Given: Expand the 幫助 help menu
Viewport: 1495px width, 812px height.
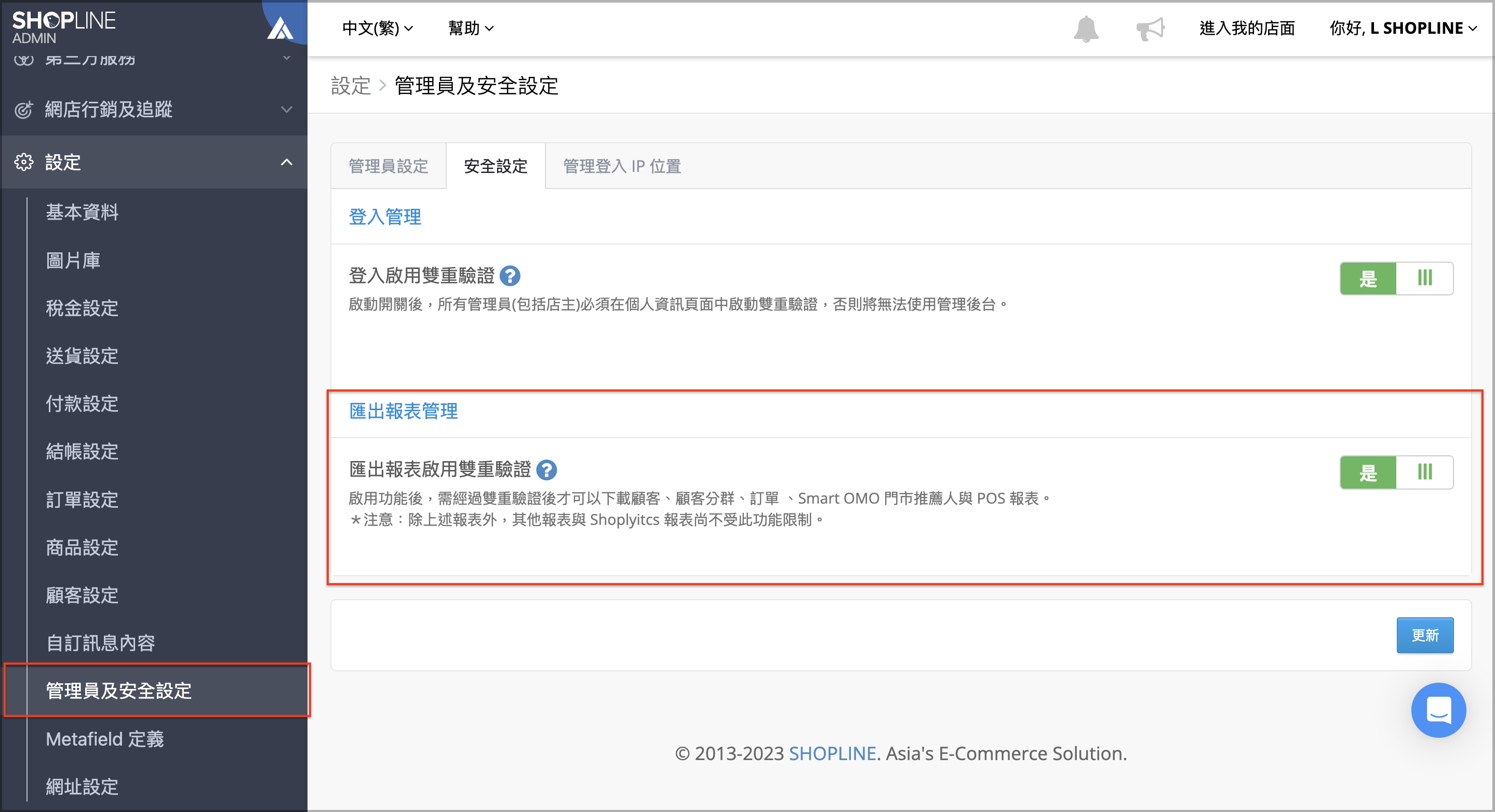Looking at the screenshot, I should point(471,28).
